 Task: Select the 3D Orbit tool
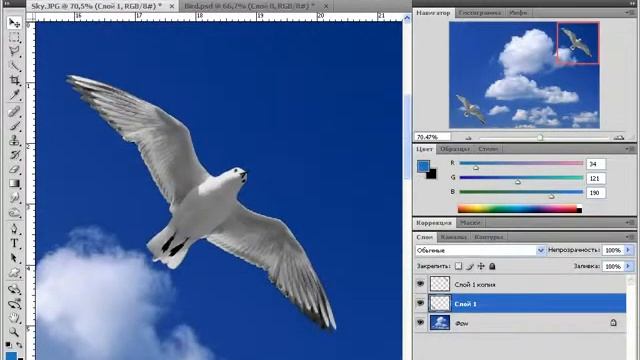[x=14, y=304]
